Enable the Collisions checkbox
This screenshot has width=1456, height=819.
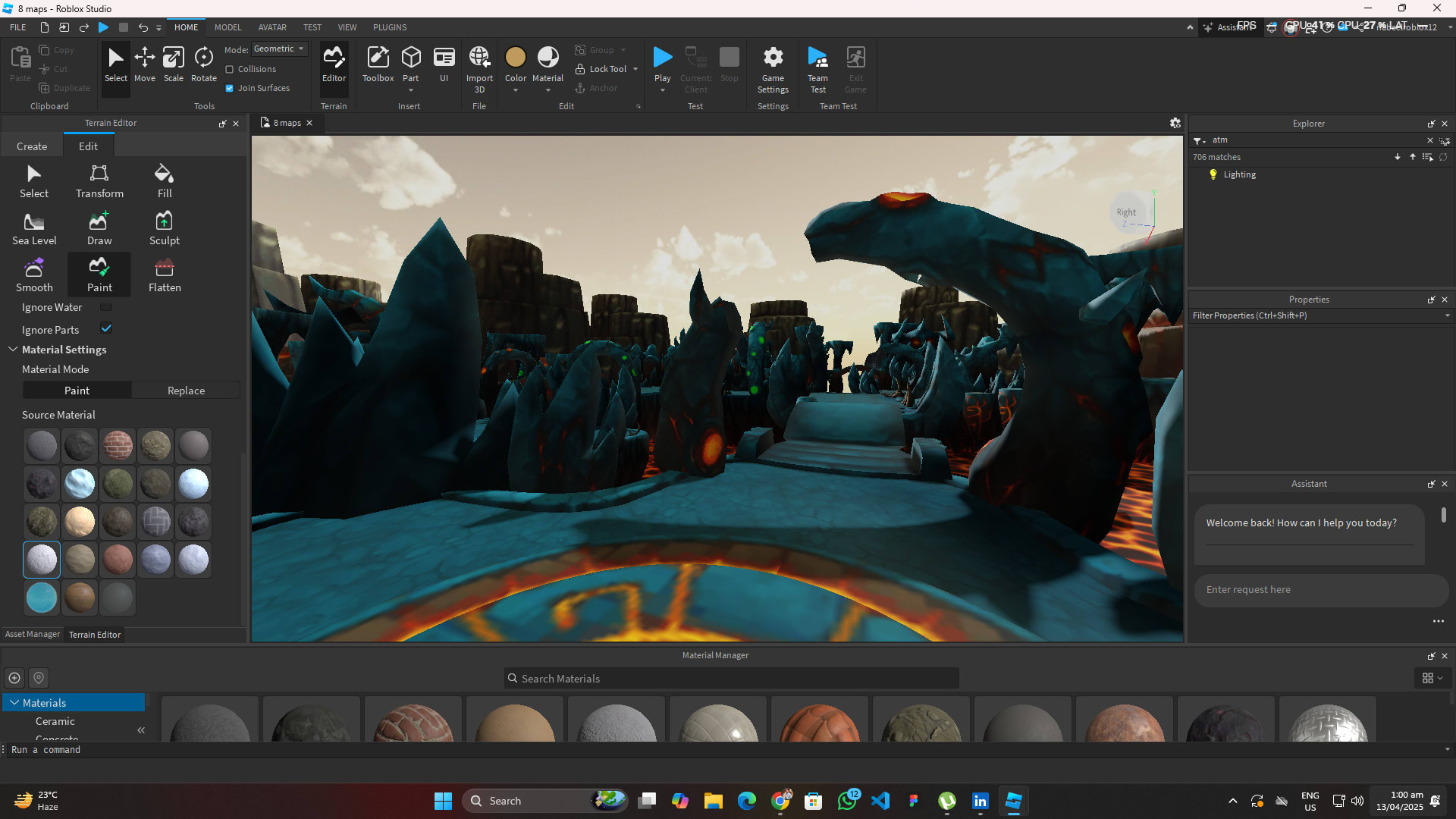230,69
